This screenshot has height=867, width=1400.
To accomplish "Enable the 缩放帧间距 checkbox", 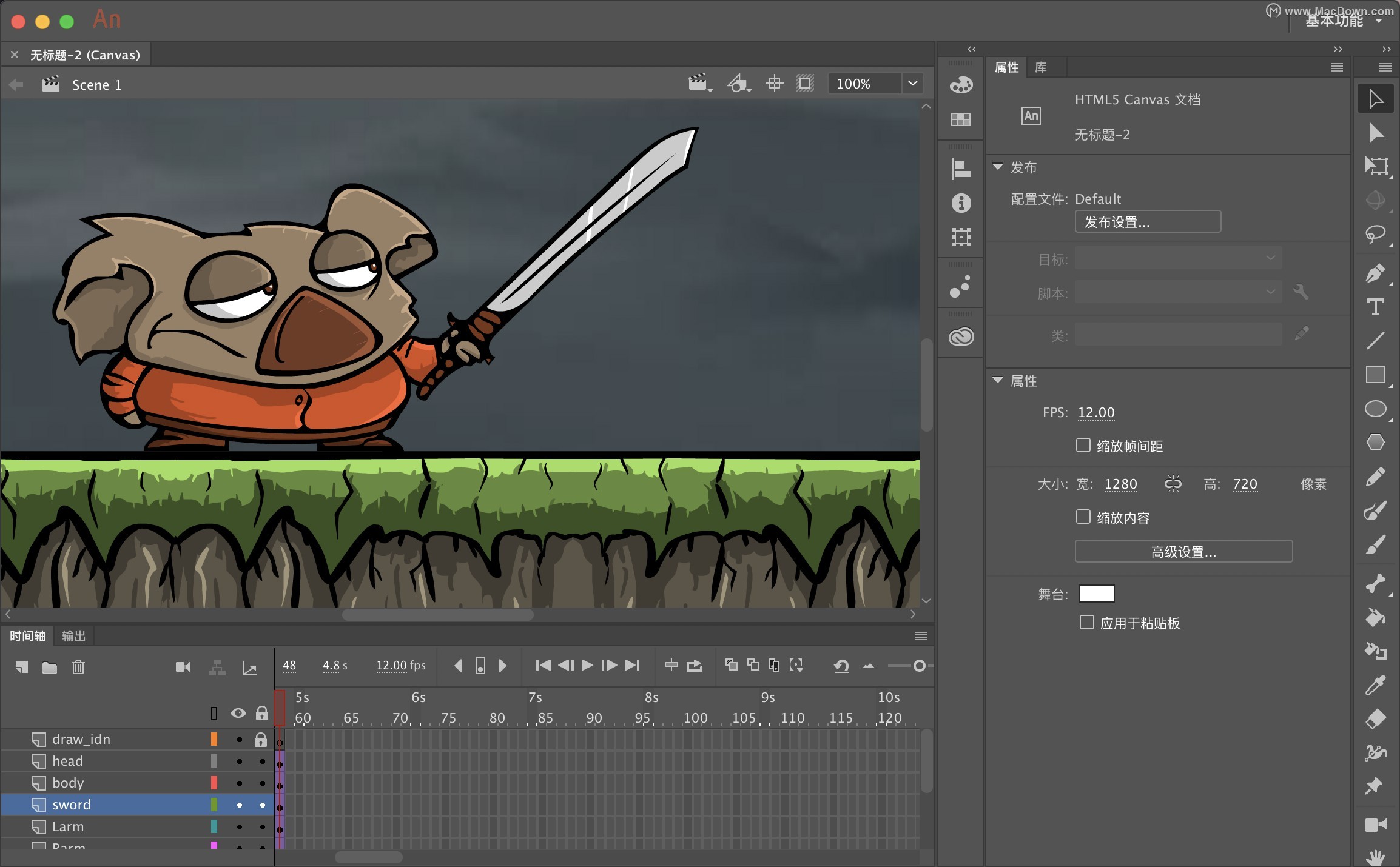I will click(1083, 446).
